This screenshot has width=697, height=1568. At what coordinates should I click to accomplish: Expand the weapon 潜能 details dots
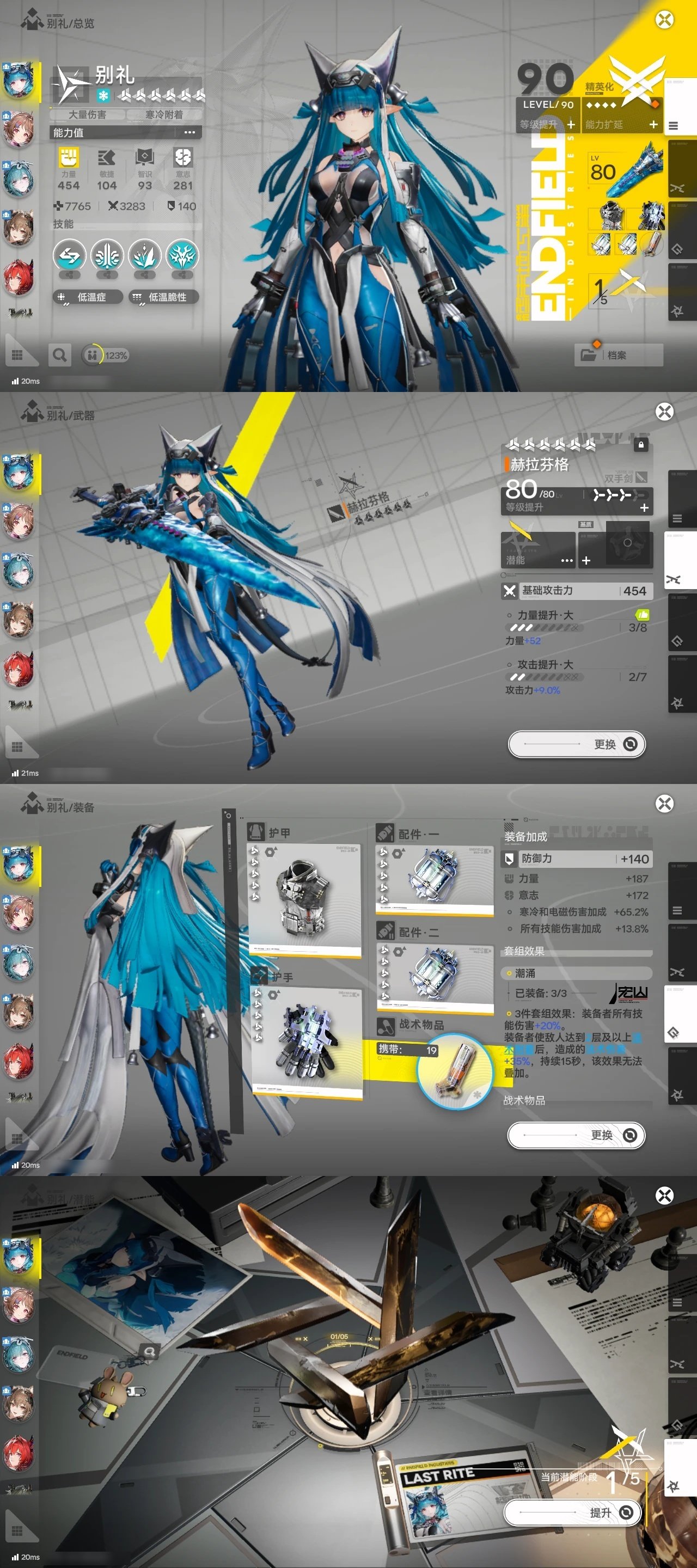pyautogui.click(x=567, y=560)
